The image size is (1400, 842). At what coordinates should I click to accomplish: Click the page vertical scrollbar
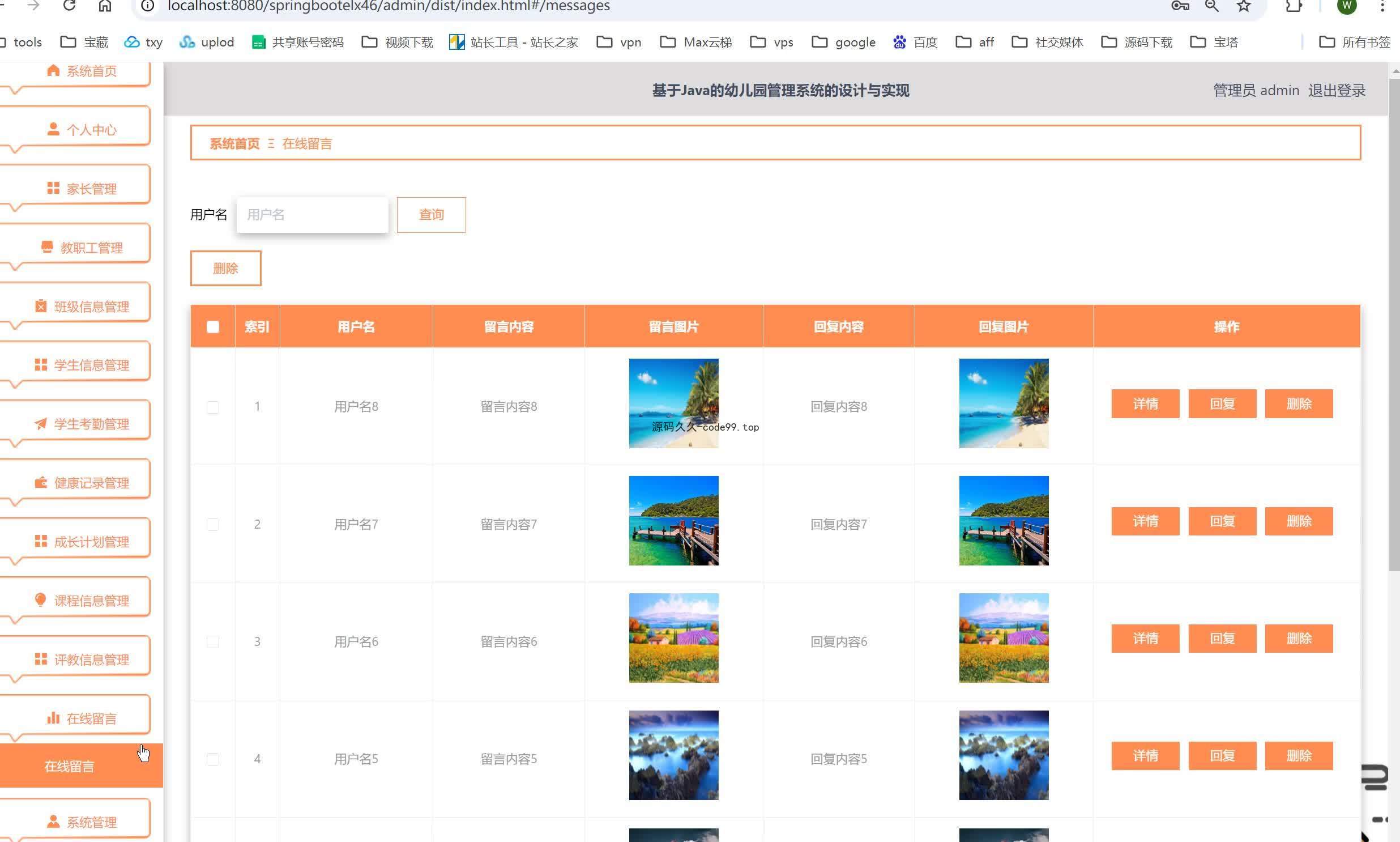tap(1394, 324)
